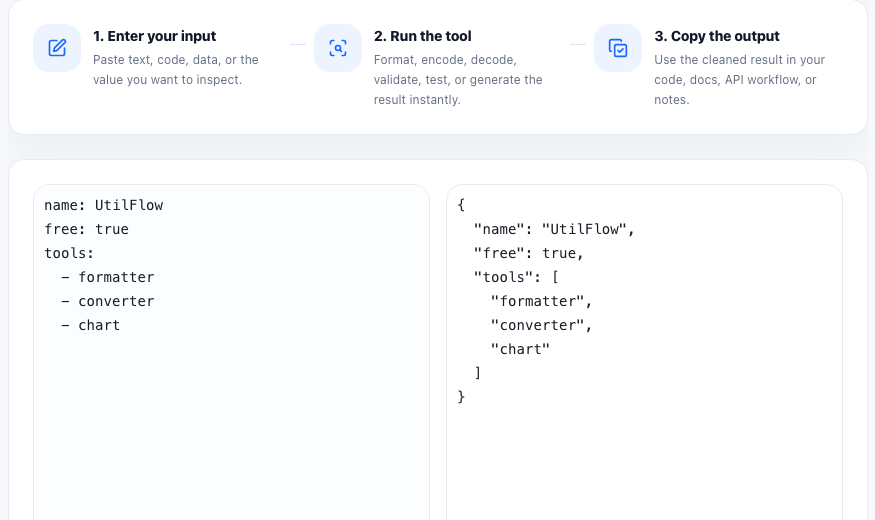
Task: Click the closing square bracket in JSON output
Action: click(478, 373)
